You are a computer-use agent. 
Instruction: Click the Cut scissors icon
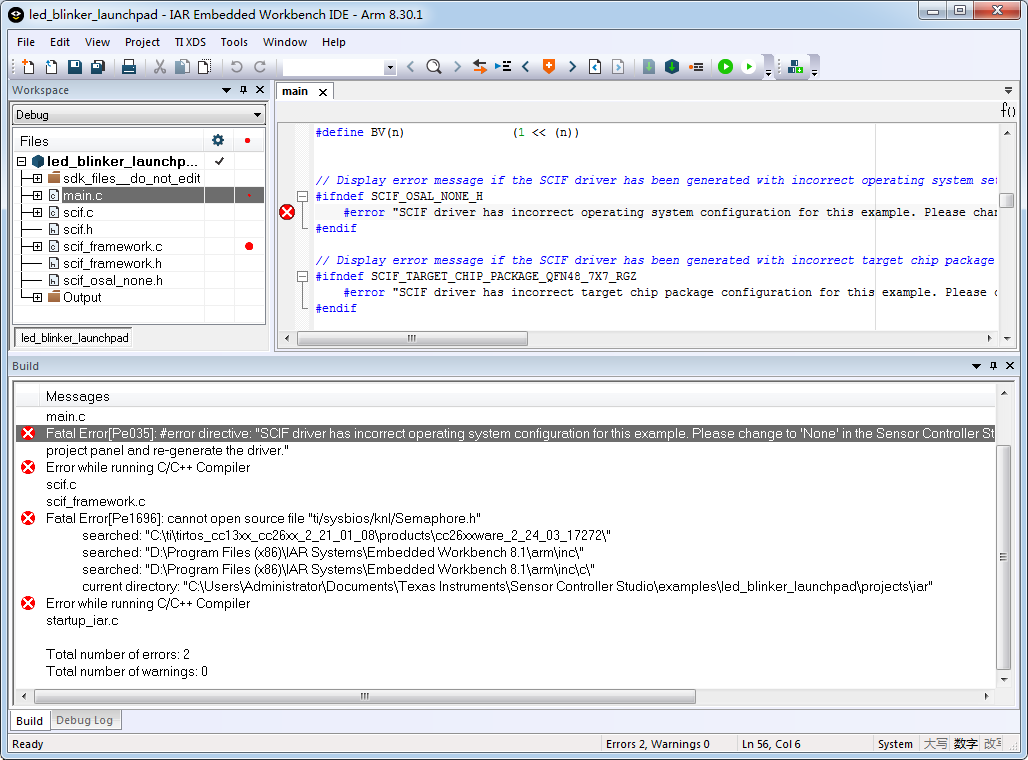[x=160, y=66]
